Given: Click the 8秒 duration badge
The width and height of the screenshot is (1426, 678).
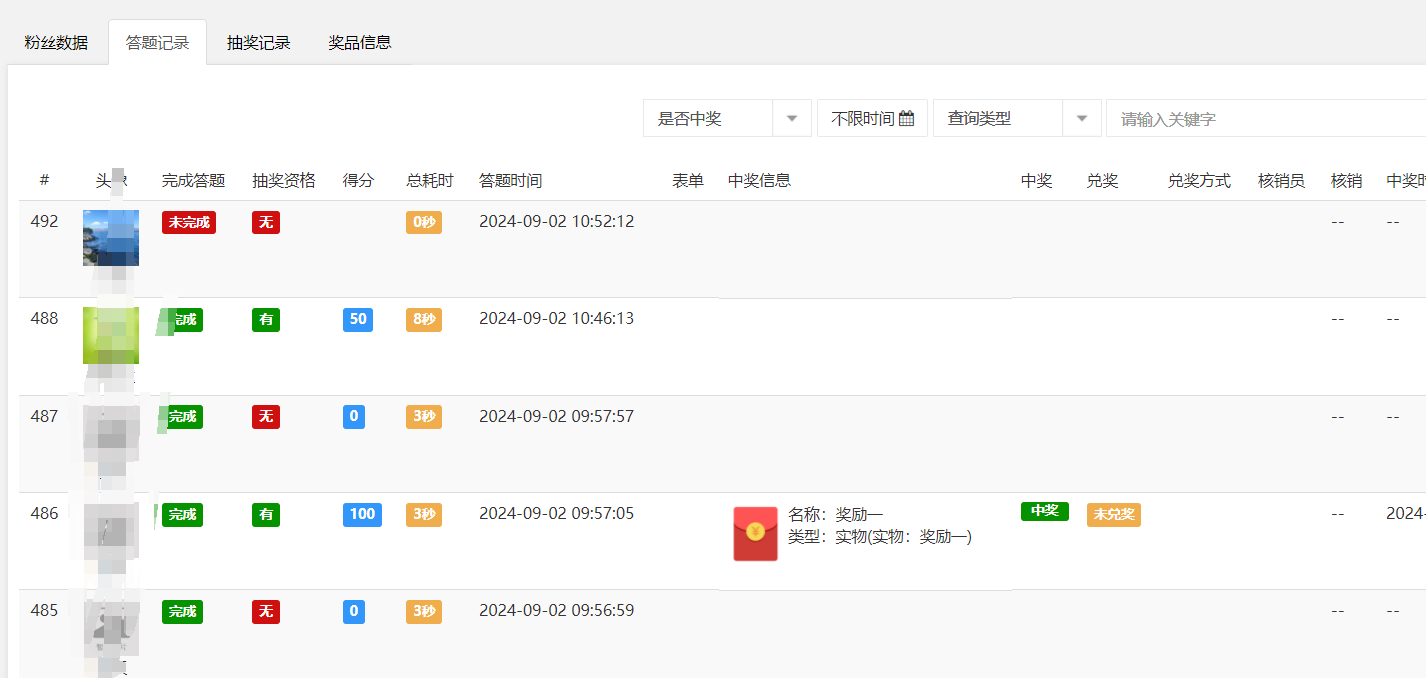Looking at the screenshot, I should 424,320.
